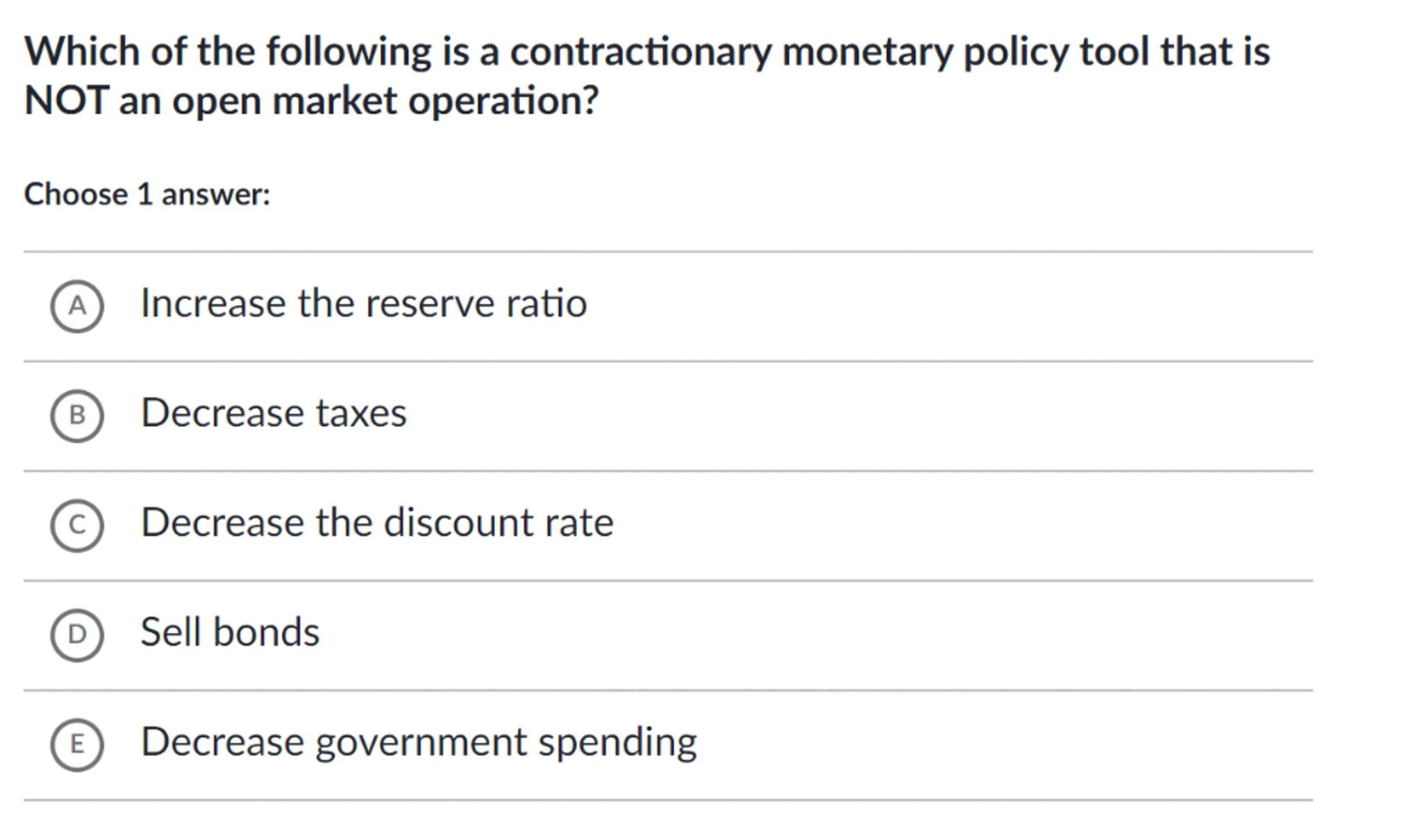Click the 'Decrease government spending' answer text

[x=419, y=742]
